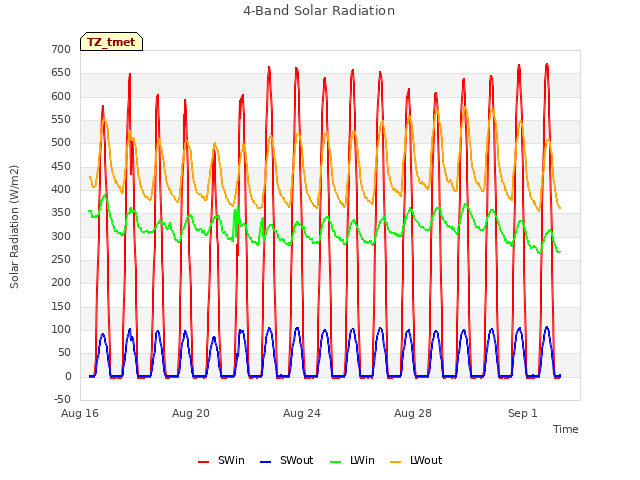Click the Time axis title

[x=566, y=429]
